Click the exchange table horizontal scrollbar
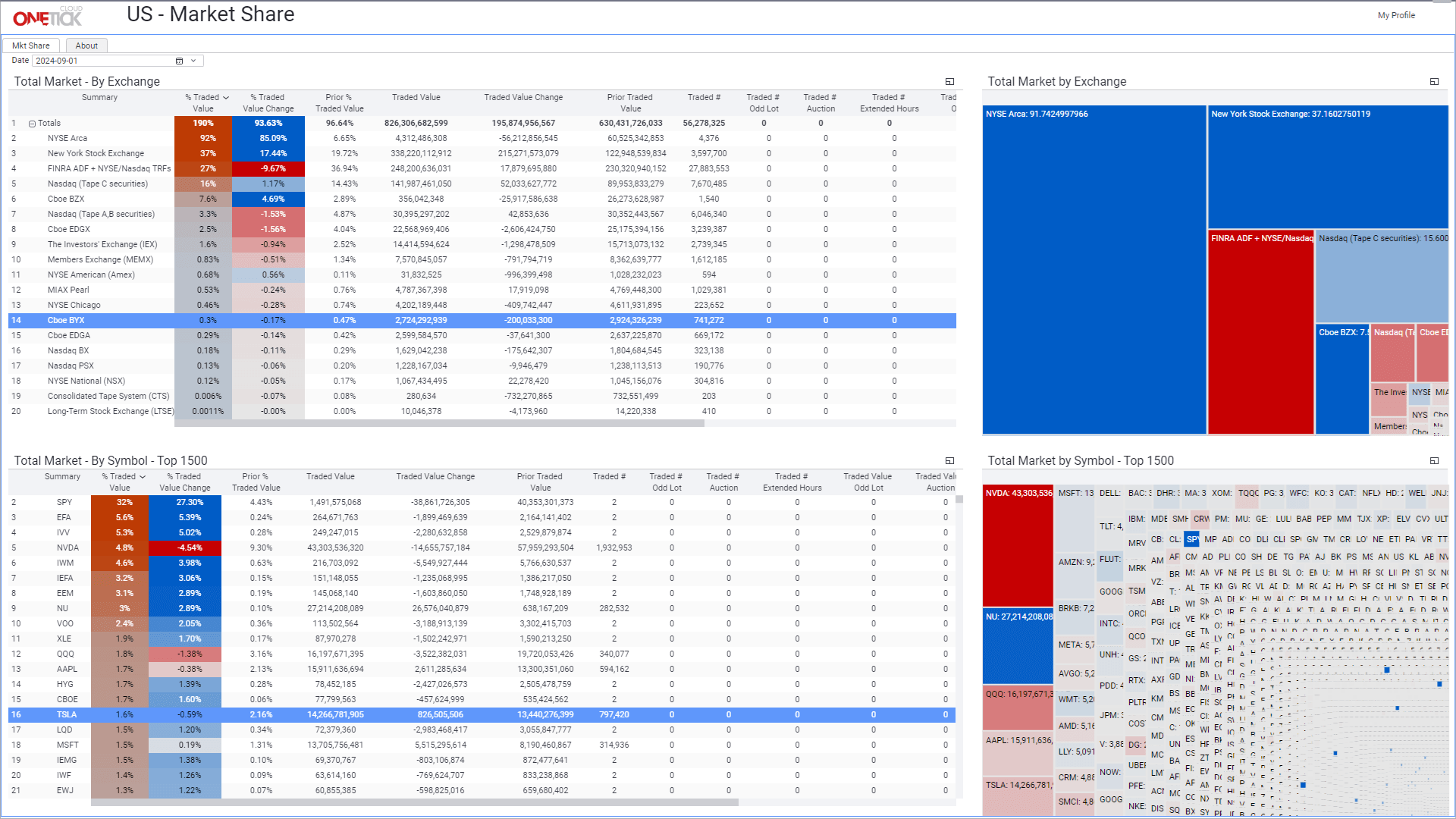1456x819 pixels. 440,424
